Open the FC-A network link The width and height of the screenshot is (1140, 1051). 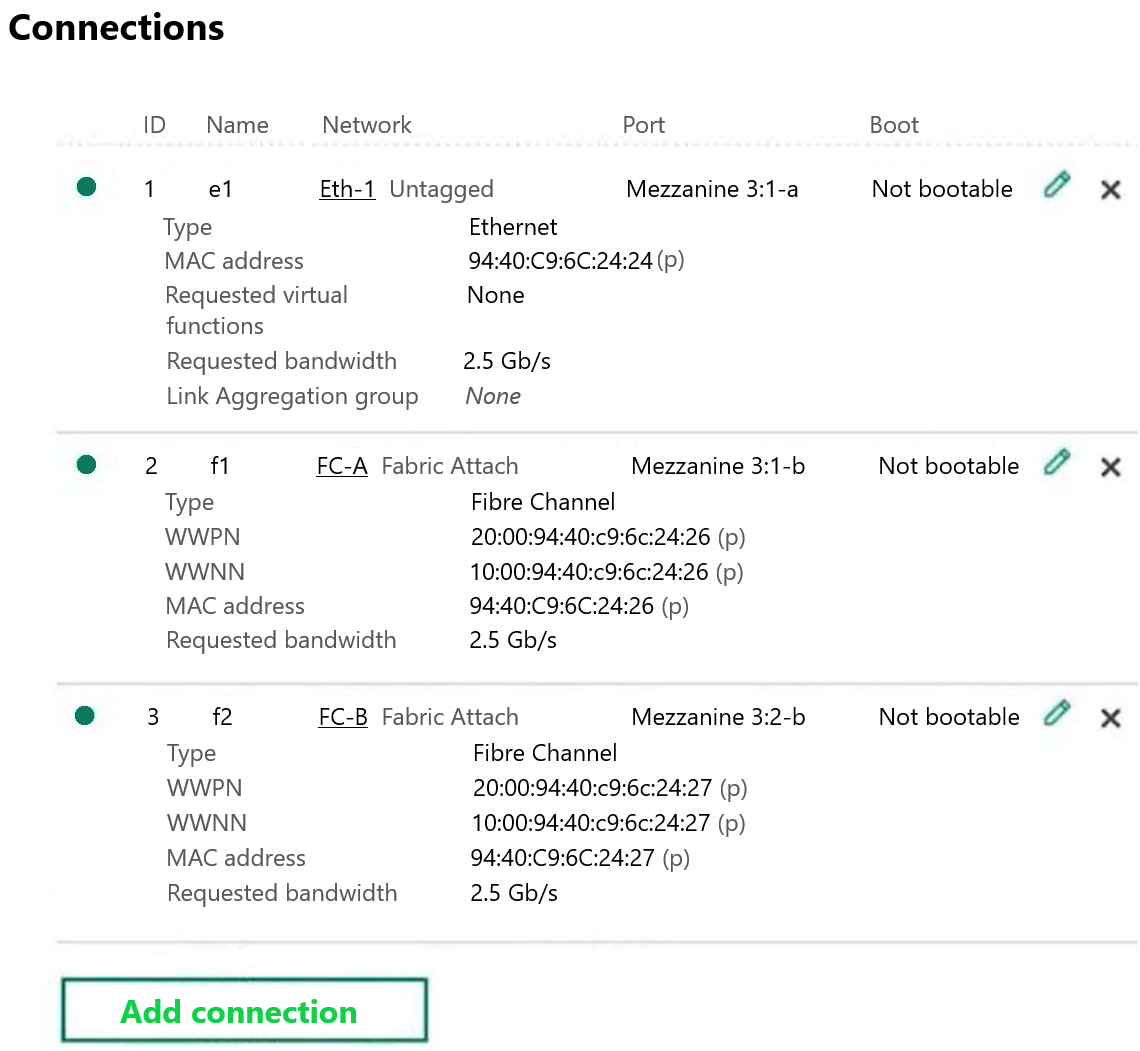(342, 466)
